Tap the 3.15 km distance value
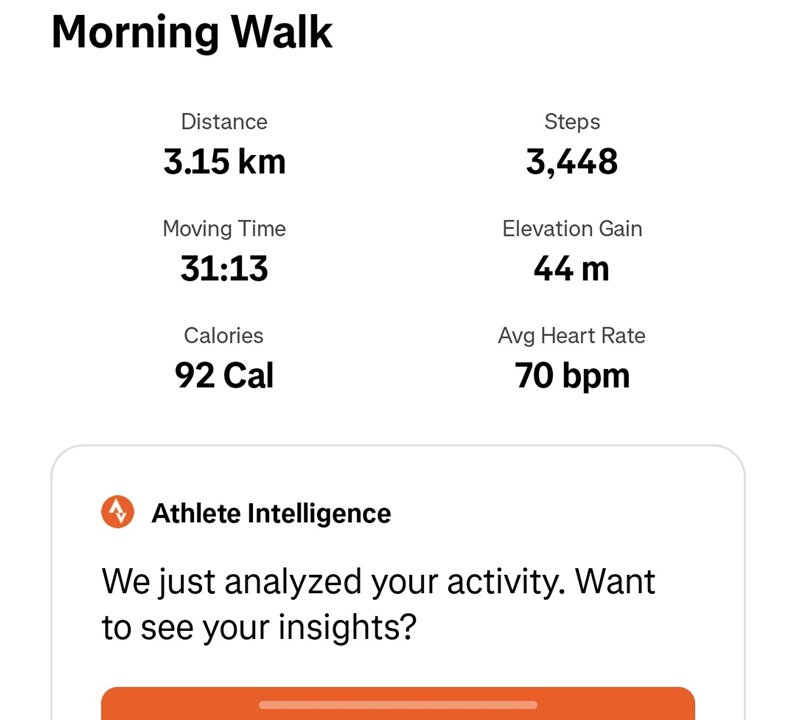This screenshot has height=720, width=796. 224,161
